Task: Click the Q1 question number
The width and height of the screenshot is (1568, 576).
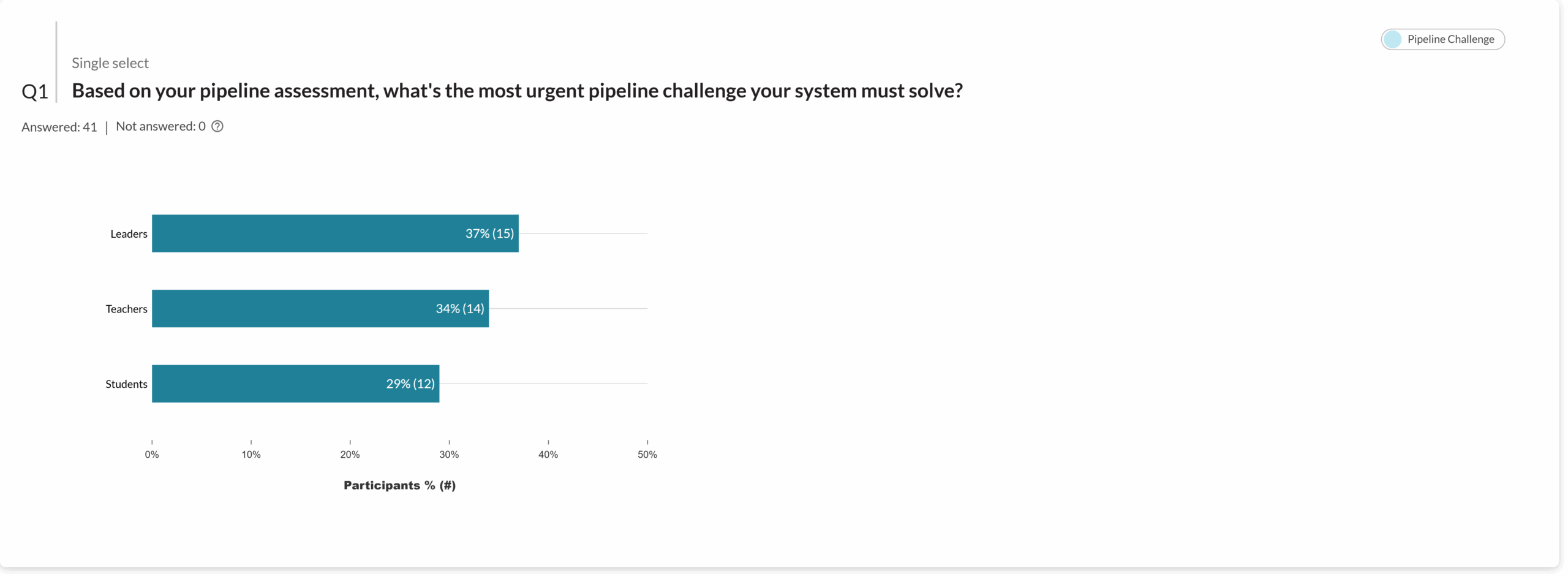Action: coord(35,92)
